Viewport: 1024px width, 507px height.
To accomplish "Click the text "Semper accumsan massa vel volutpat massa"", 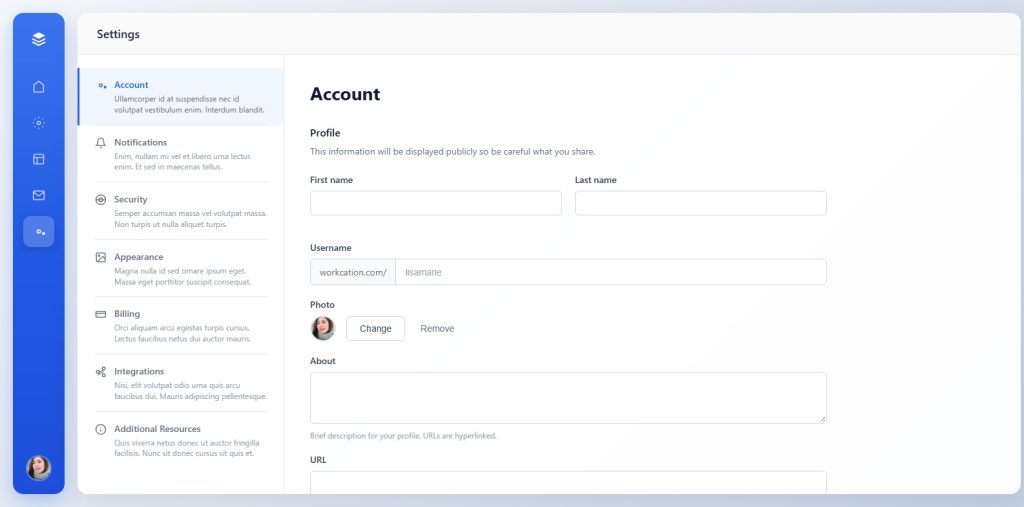I will (x=191, y=214).
